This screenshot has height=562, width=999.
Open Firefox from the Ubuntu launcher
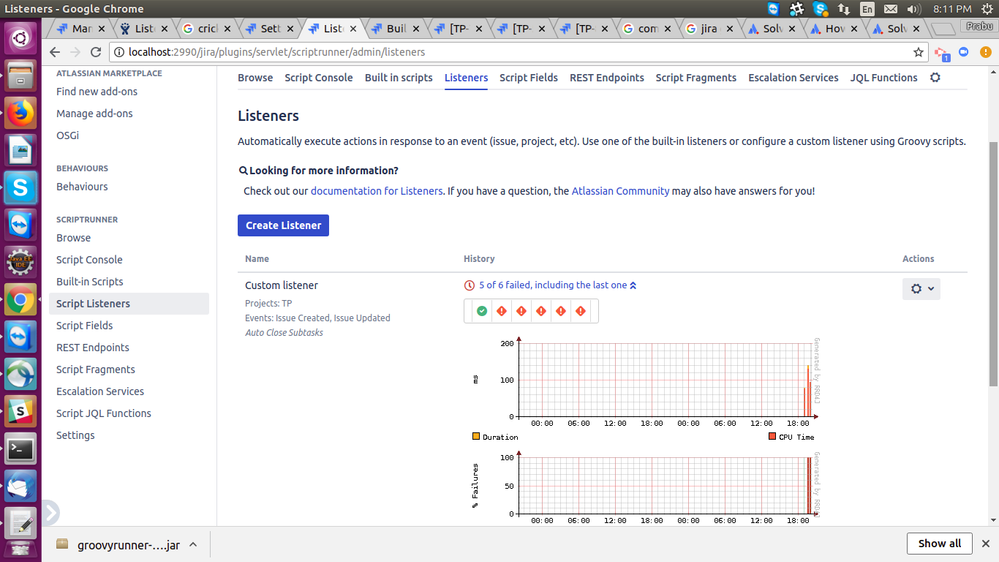[20, 113]
